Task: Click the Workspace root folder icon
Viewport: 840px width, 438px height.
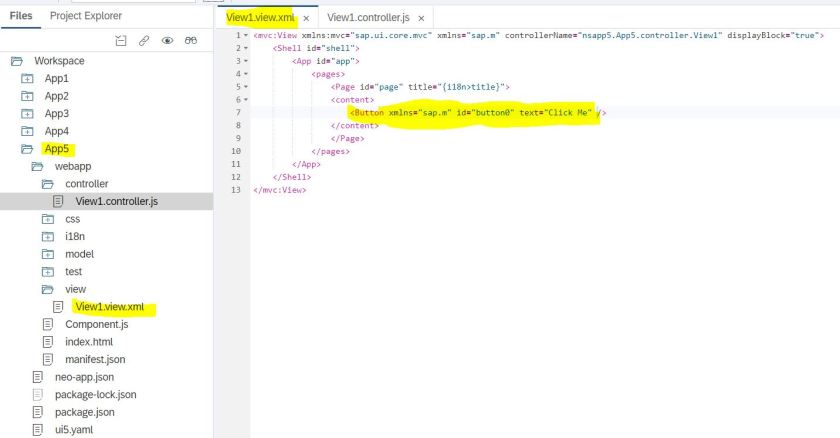Action: [x=16, y=61]
